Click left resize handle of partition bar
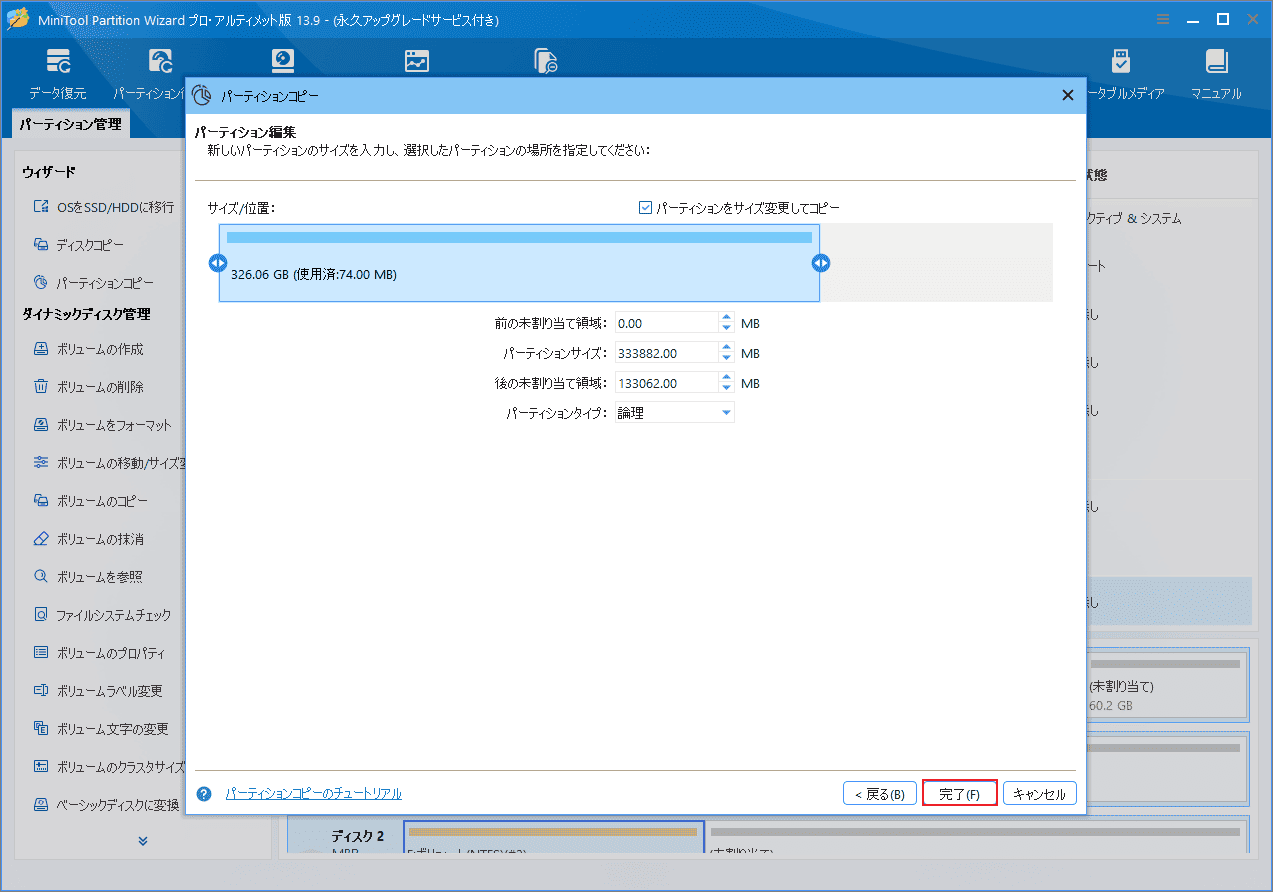Viewport: 1273px width, 892px height. pos(218,263)
